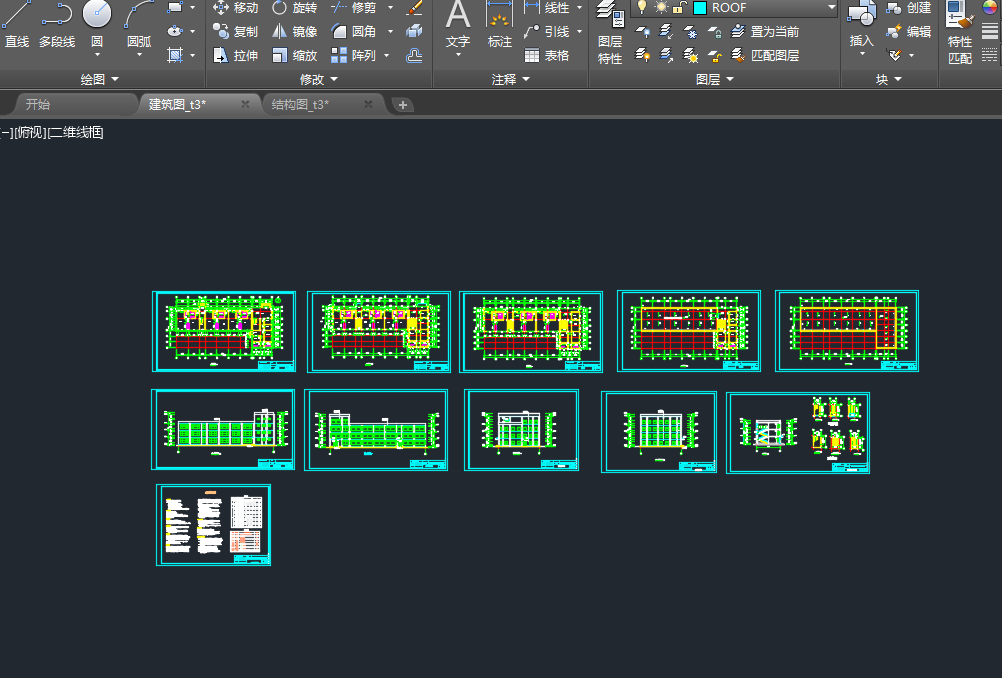Select the Hatch tool
The width and height of the screenshot is (1002, 678).
(x=175, y=56)
